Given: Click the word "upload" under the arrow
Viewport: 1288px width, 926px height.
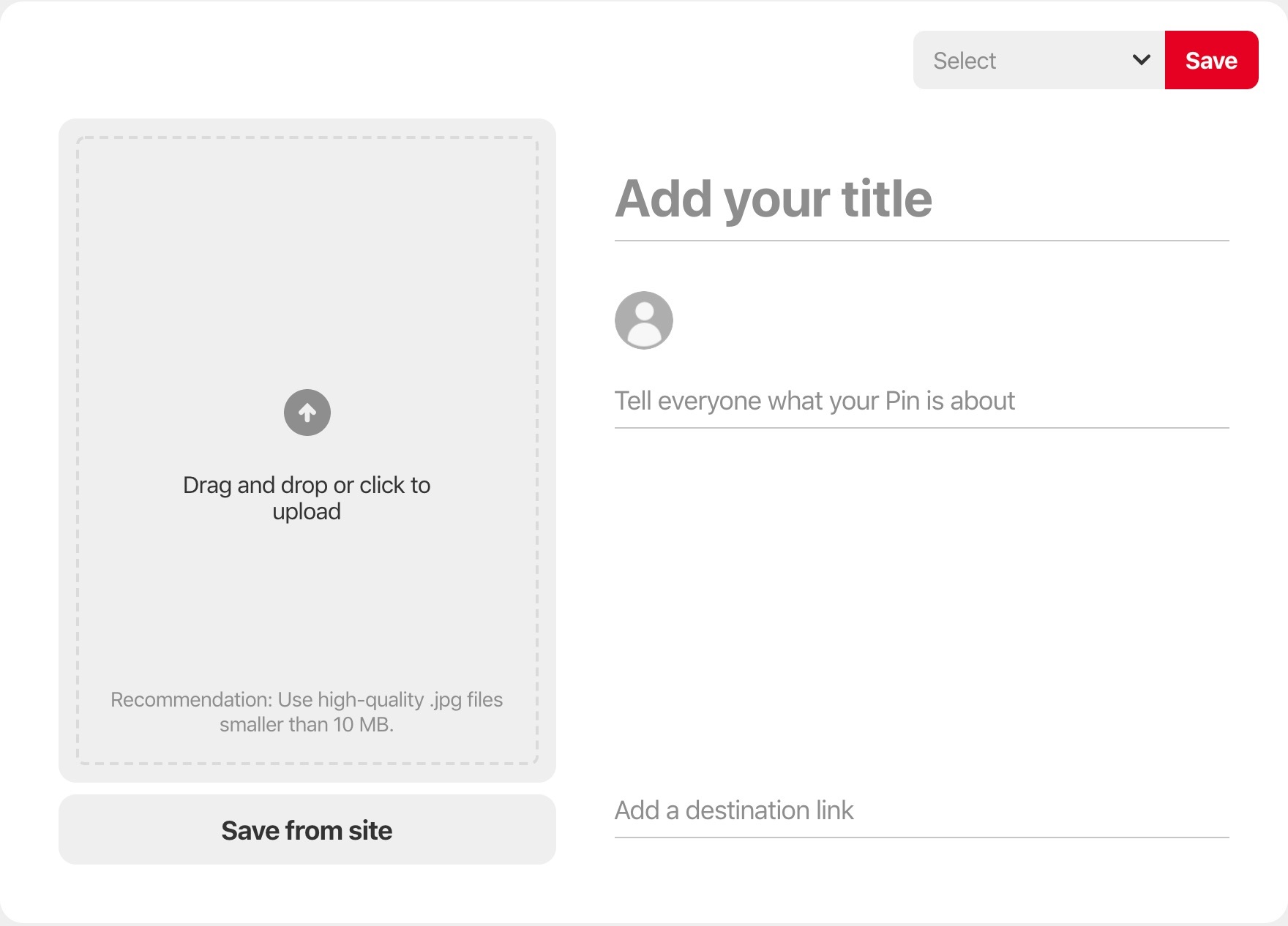Looking at the screenshot, I should pyautogui.click(x=307, y=511).
